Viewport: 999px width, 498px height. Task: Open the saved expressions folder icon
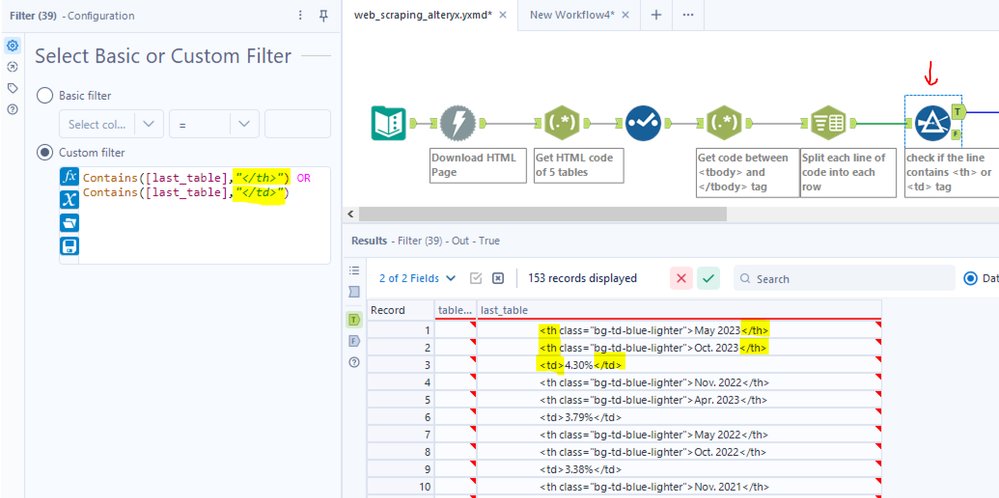point(69,222)
